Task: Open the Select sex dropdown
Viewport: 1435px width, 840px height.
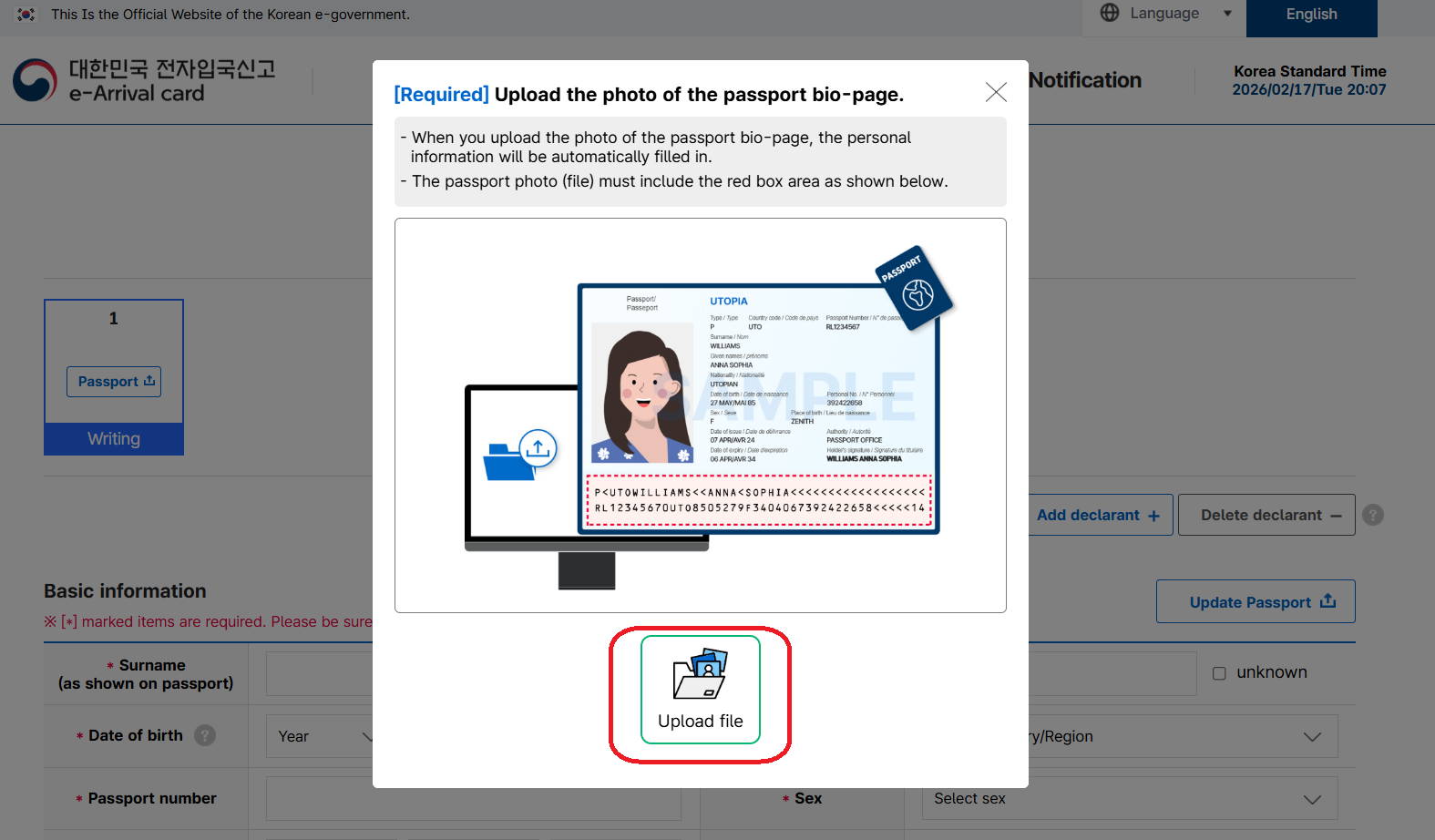Action: pyautogui.click(x=1129, y=798)
